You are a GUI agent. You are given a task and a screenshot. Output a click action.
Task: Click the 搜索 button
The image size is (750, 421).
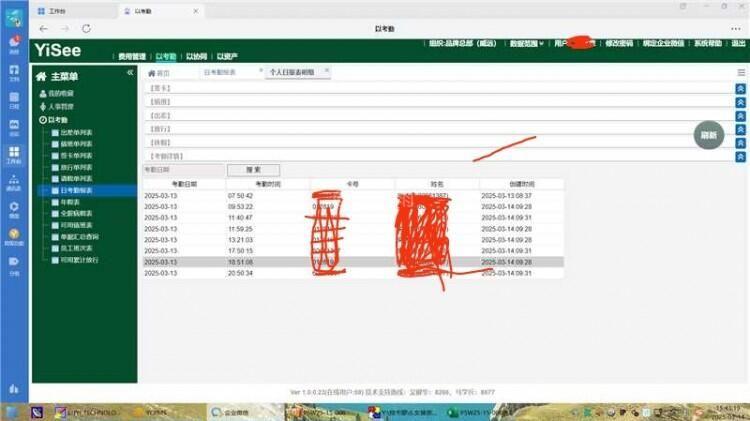coord(253,171)
